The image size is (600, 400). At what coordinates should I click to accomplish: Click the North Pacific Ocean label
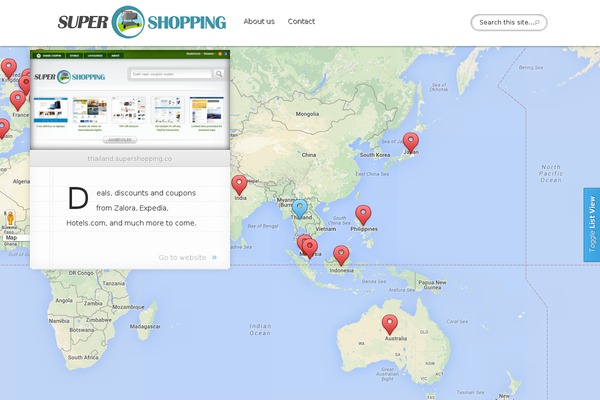(x=551, y=173)
